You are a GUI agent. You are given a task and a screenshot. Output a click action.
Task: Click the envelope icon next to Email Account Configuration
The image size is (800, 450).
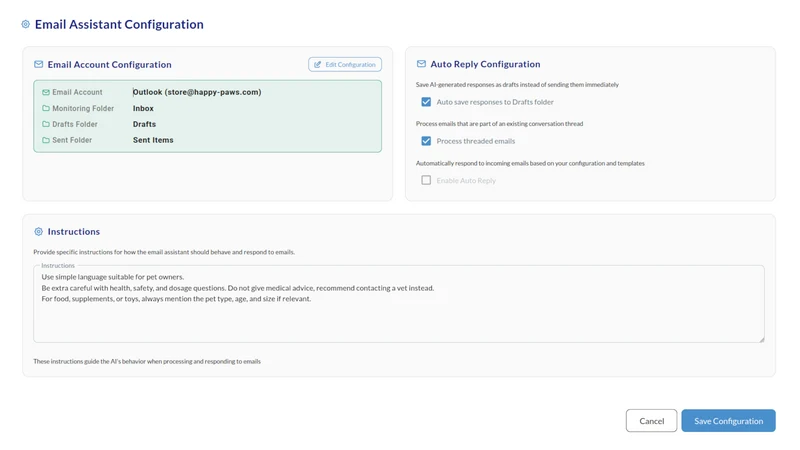coord(38,64)
